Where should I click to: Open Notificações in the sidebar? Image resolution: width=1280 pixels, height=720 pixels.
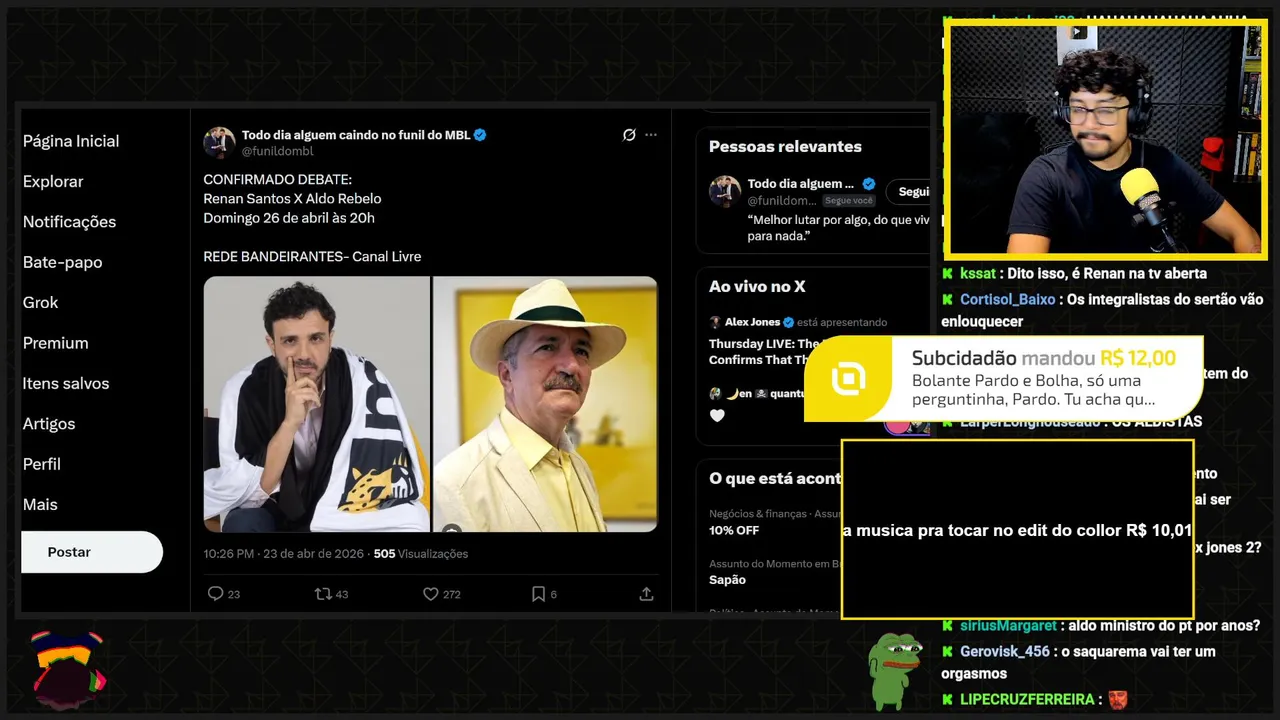pos(69,222)
